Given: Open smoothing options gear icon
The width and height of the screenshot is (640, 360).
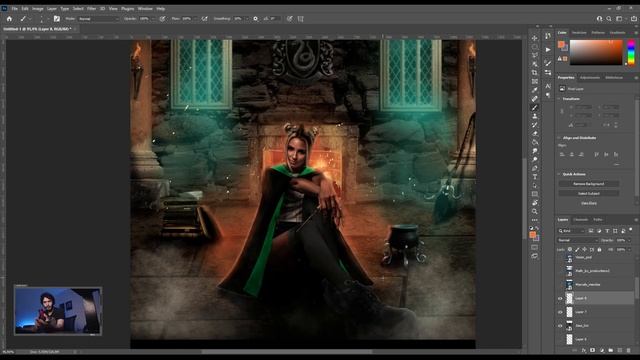Looking at the screenshot, I should [x=256, y=19].
